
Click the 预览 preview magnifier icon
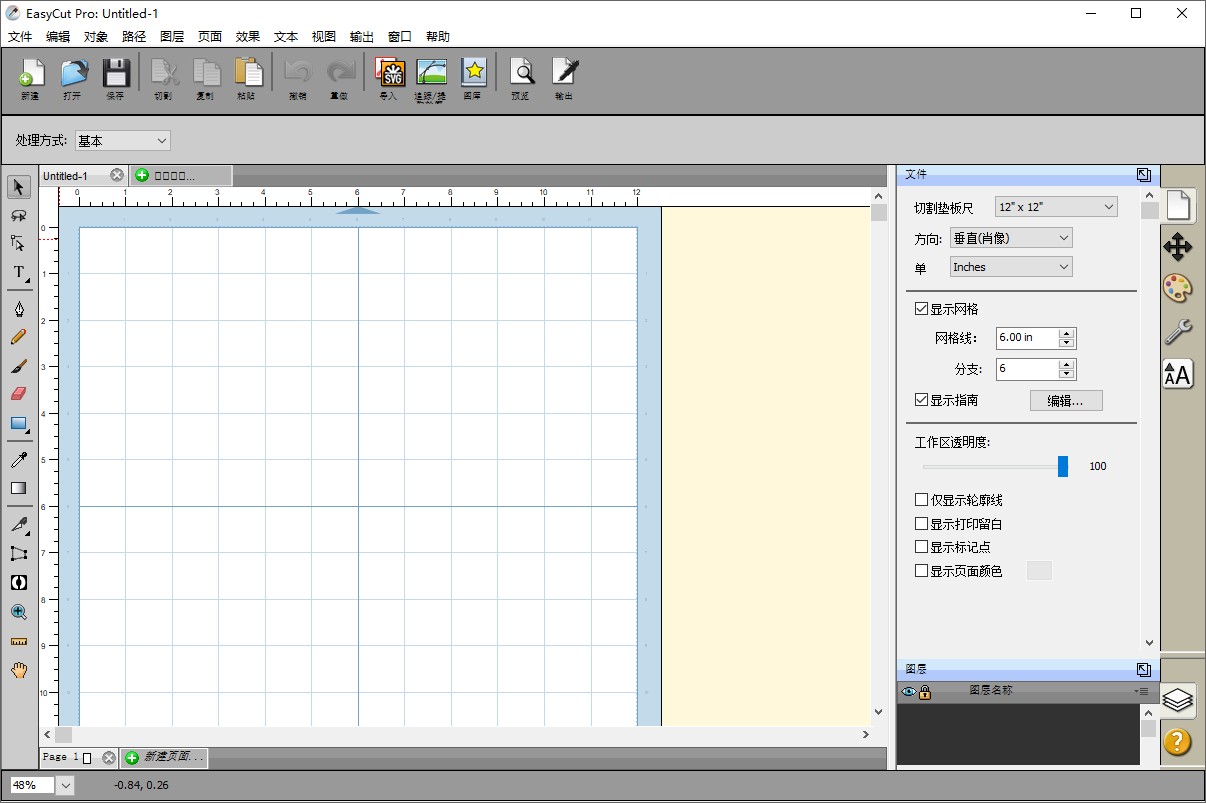pyautogui.click(x=521, y=74)
